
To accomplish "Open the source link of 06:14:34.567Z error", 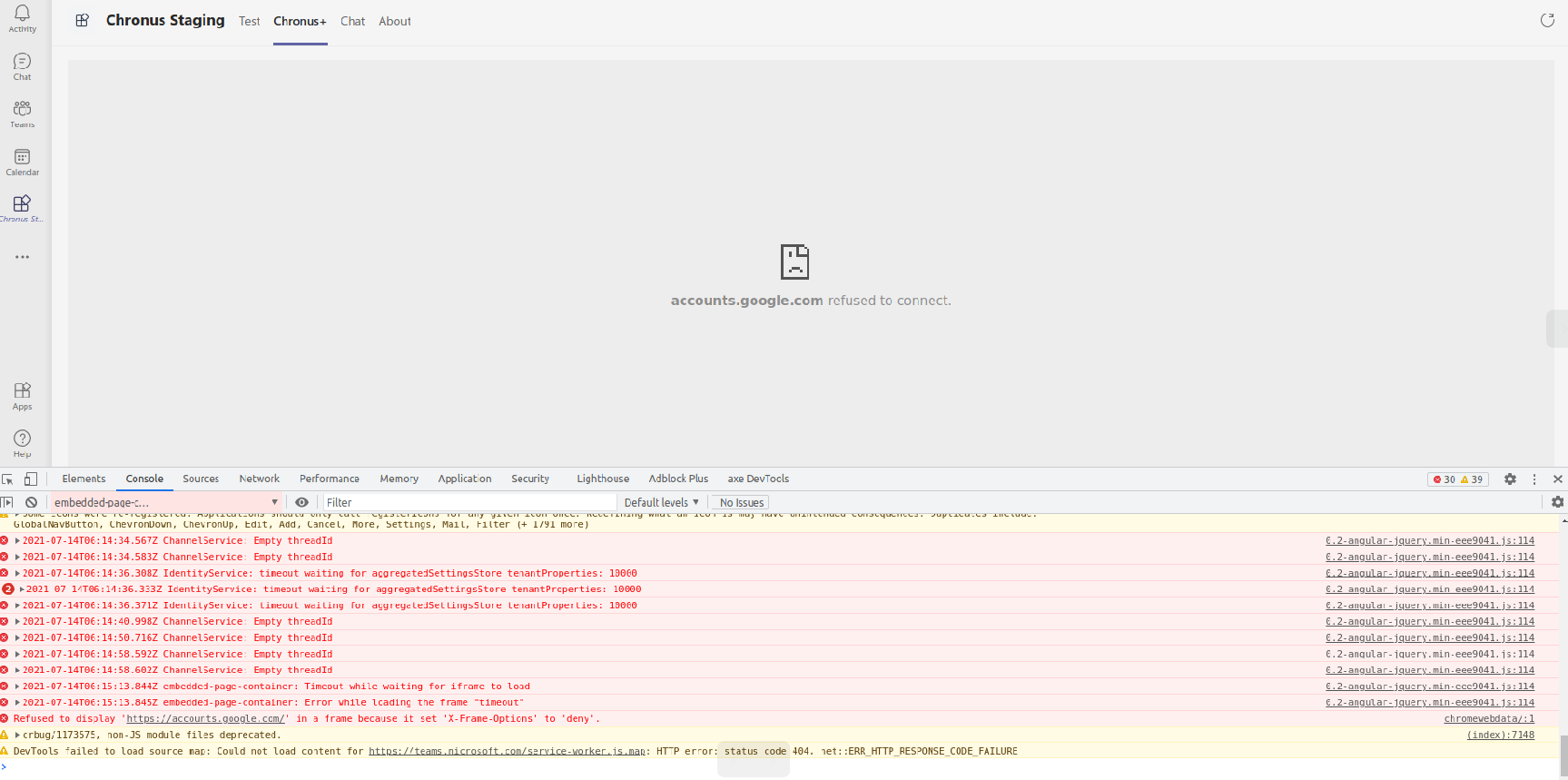I will [x=1430, y=541].
